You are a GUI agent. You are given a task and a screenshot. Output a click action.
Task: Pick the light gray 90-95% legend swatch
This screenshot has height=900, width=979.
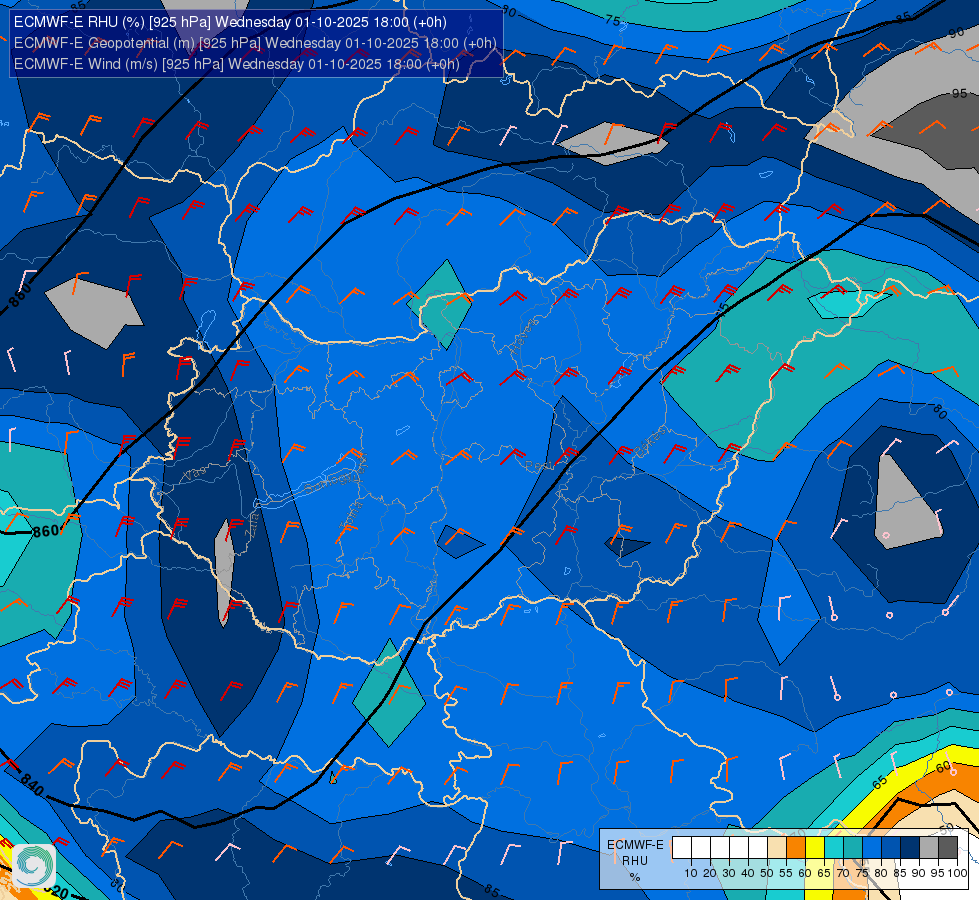click(929, 848)
